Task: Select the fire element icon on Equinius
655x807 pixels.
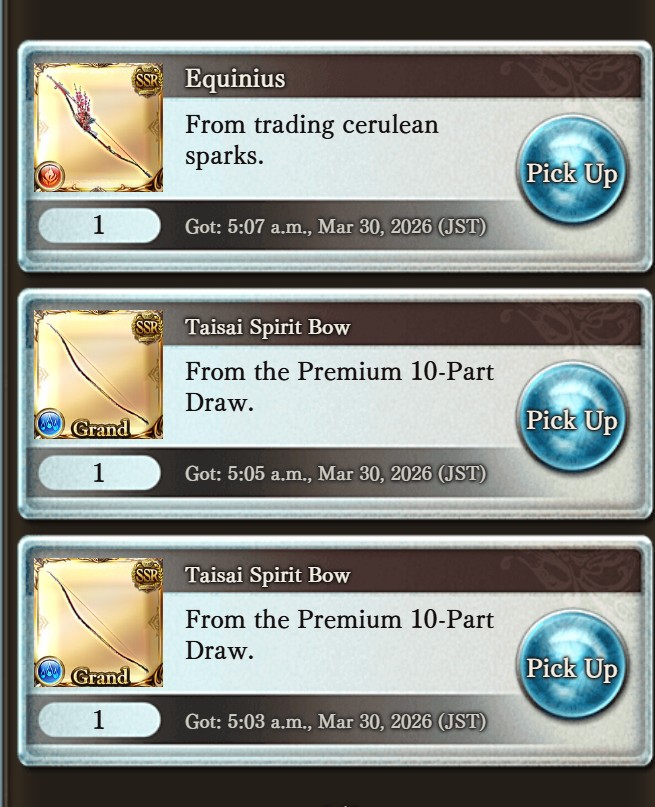Action: tap(49, 176)
